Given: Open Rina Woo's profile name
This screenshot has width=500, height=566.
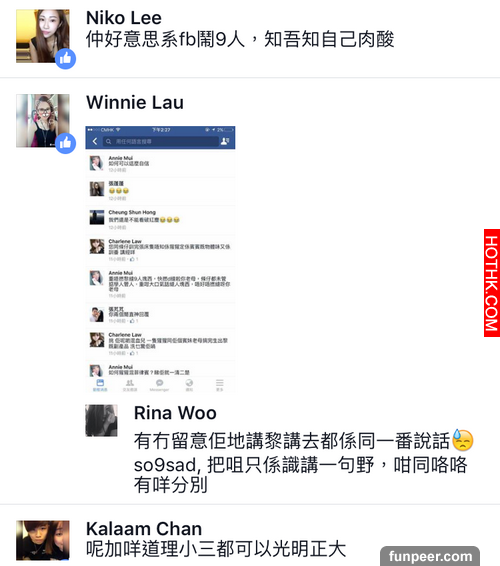Looking at the screenshot, I should [x=175, y=413].
